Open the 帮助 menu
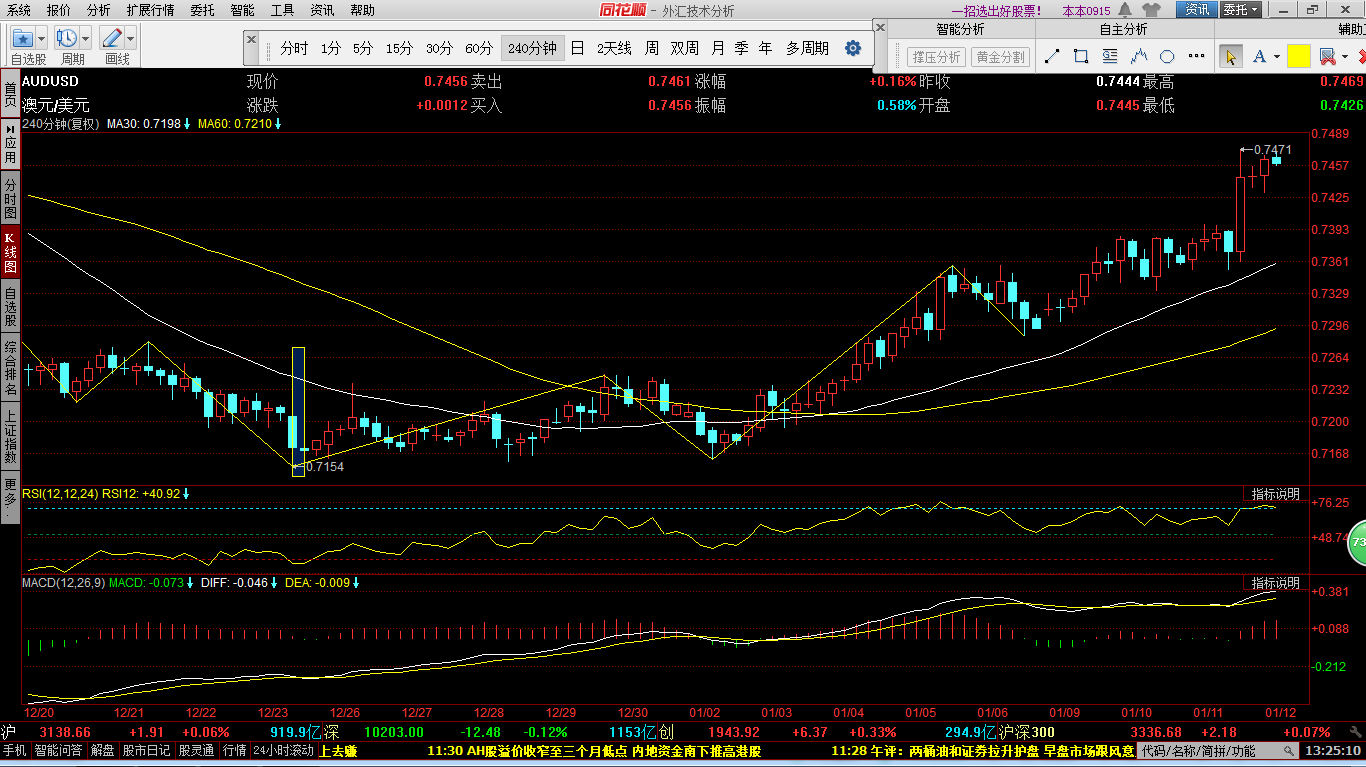 pos(362,10)
